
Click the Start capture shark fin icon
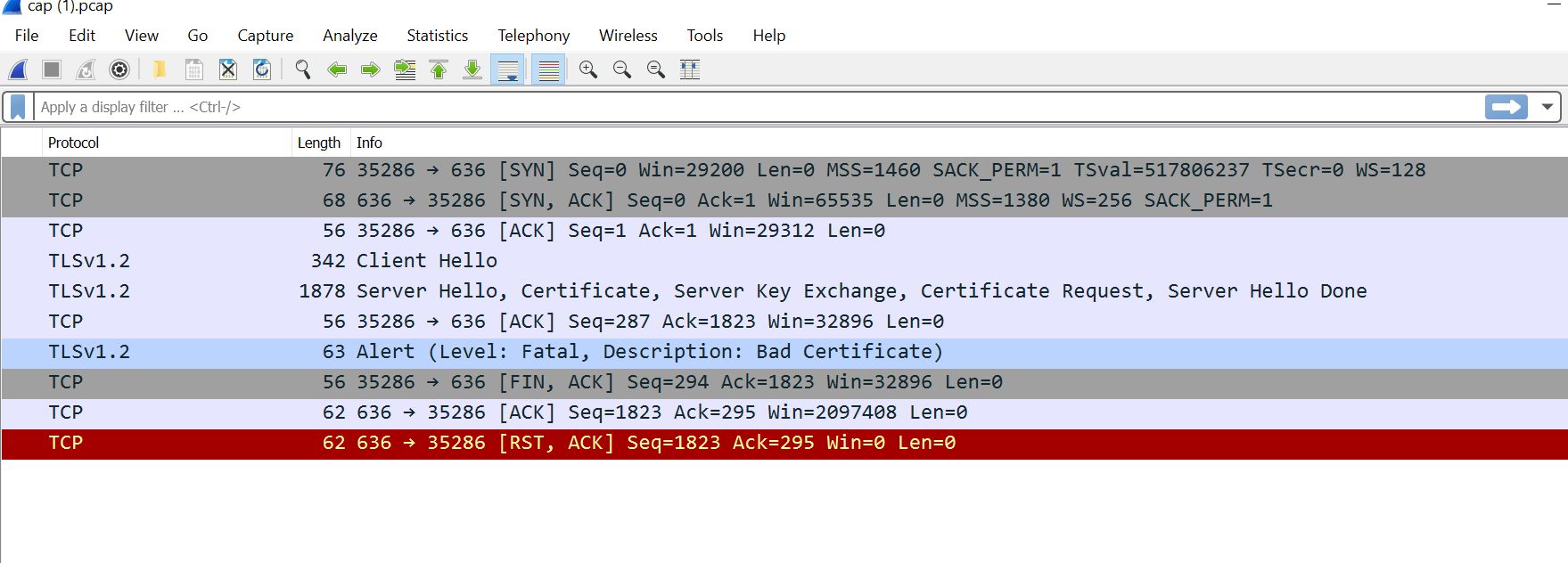tap(19, 69)
